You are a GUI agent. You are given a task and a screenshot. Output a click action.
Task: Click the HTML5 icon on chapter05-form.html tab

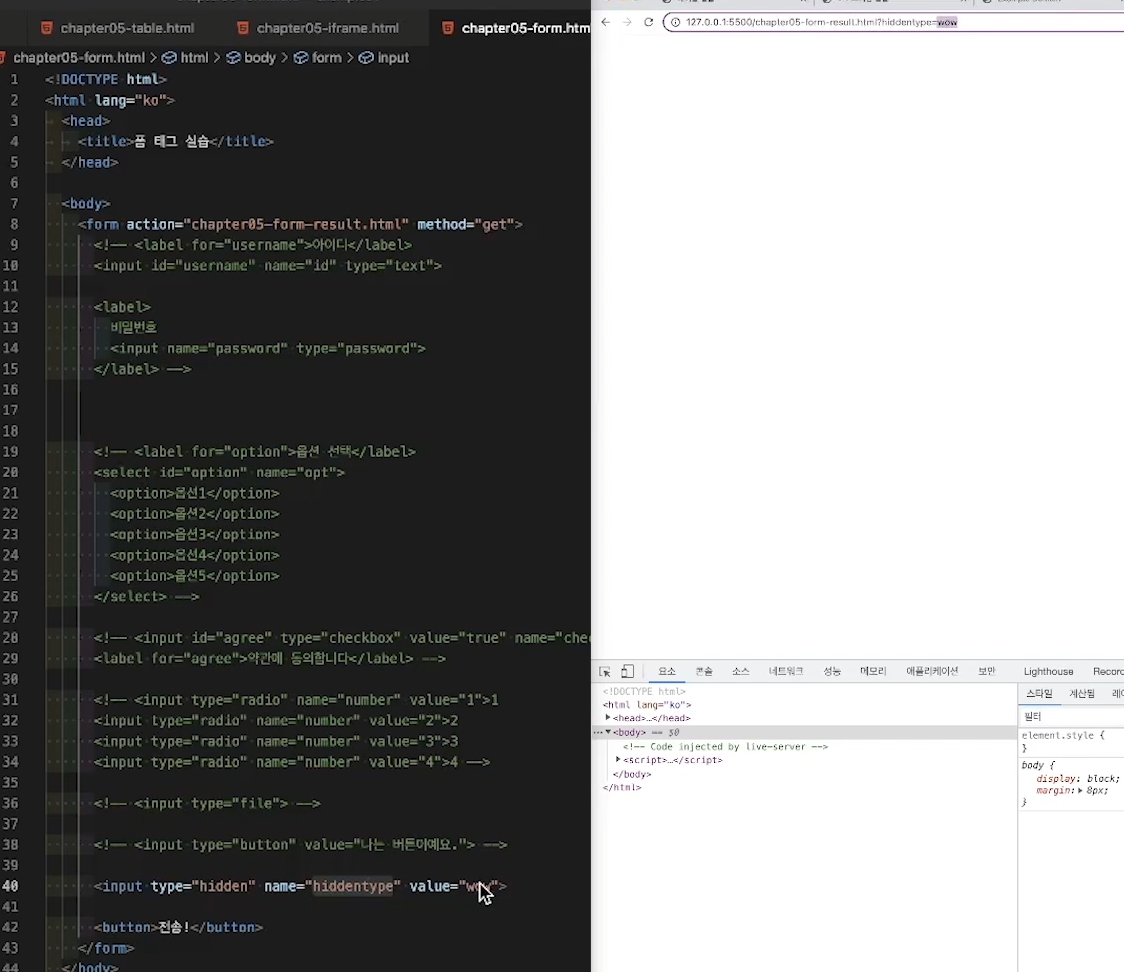pyautogui.click(x=447, y=28)
